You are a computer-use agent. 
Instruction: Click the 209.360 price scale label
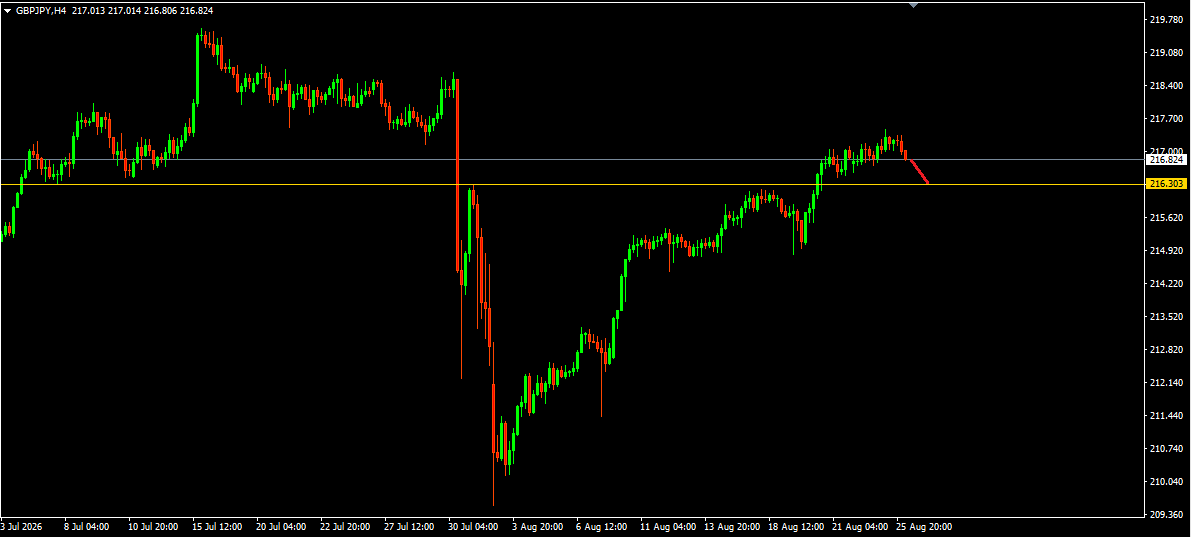click(x=1167, y=514)
